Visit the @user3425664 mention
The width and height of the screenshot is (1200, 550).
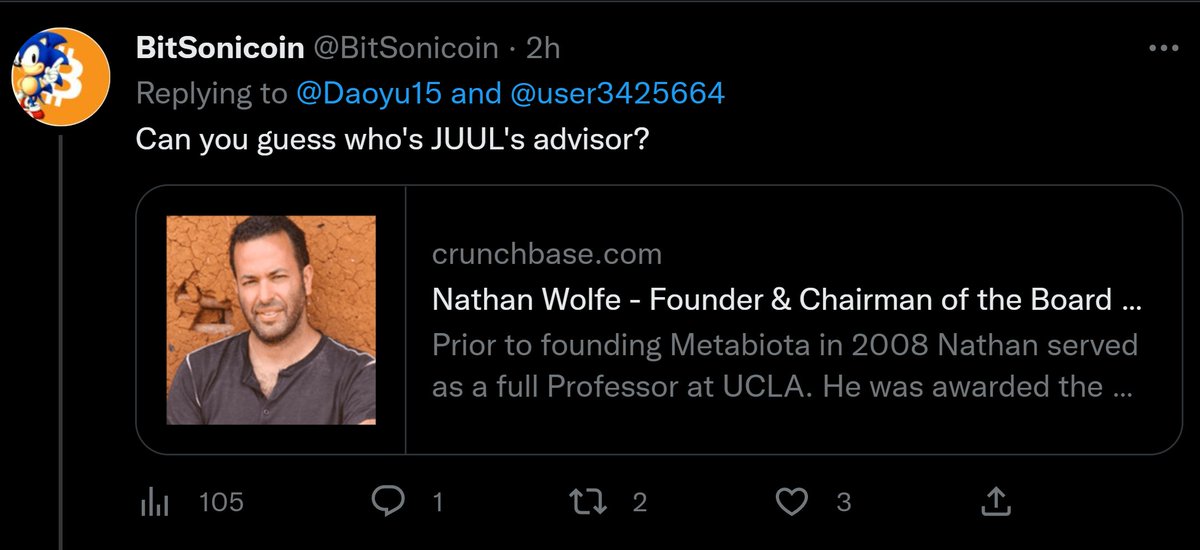pyautogui.click(x=617, y=93)
